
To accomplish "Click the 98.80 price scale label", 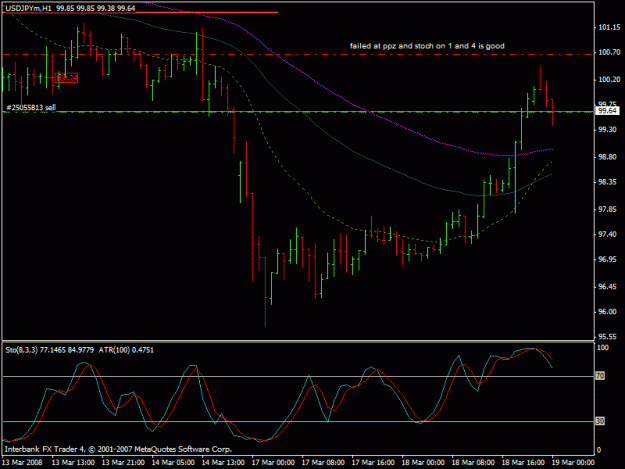I will tap(609, 157).
